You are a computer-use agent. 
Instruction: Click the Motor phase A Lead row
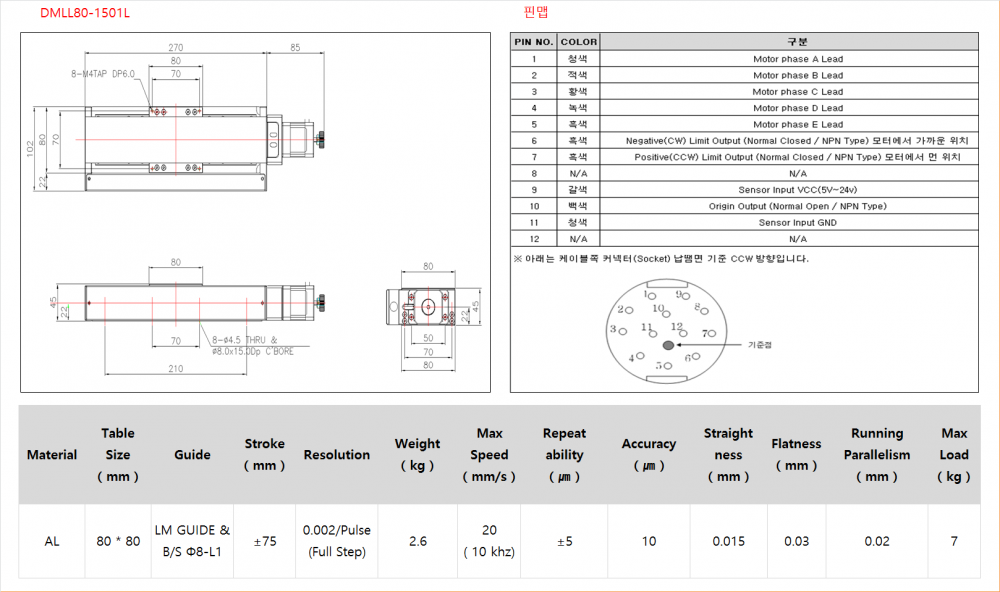click(797, 59)
